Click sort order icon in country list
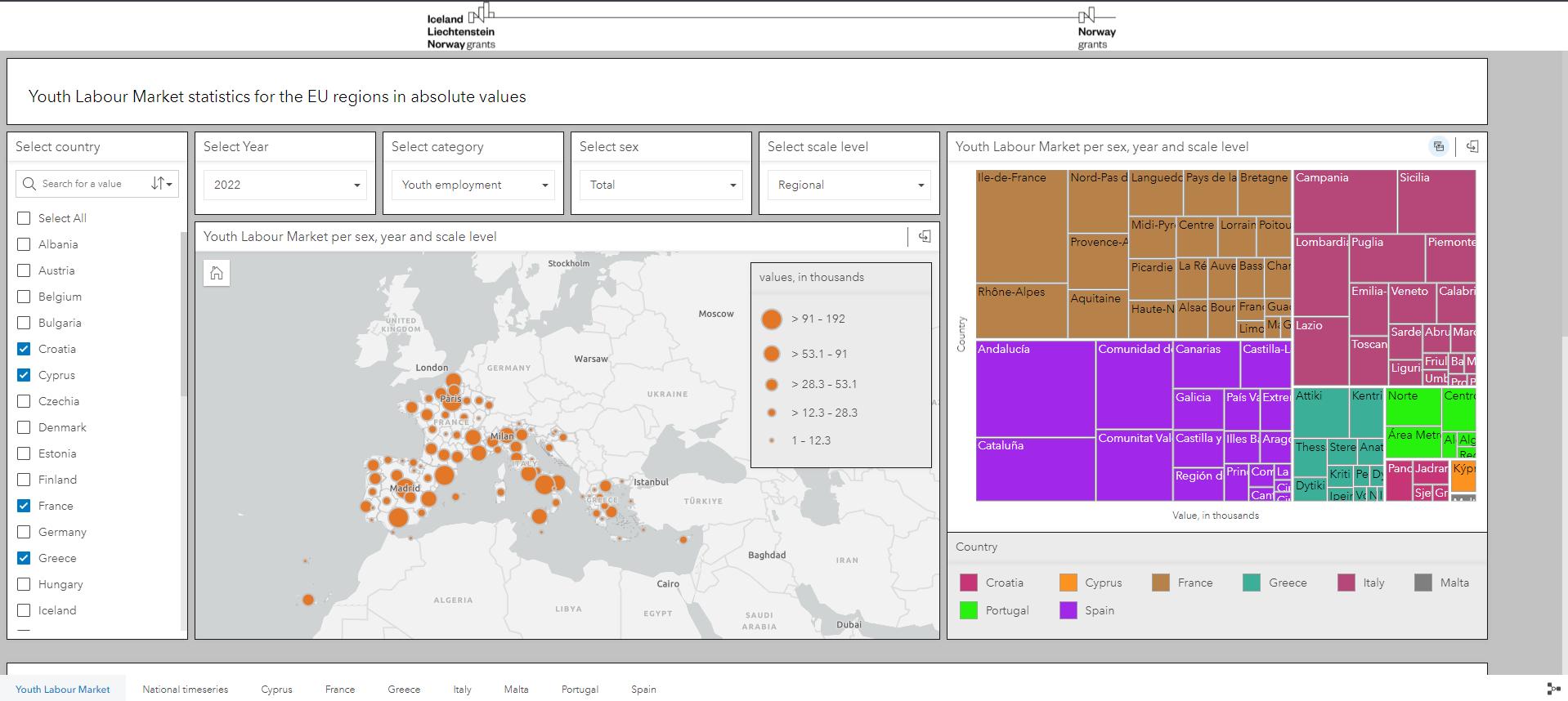This screenshot has width=1568, height=701. (162, 184)
